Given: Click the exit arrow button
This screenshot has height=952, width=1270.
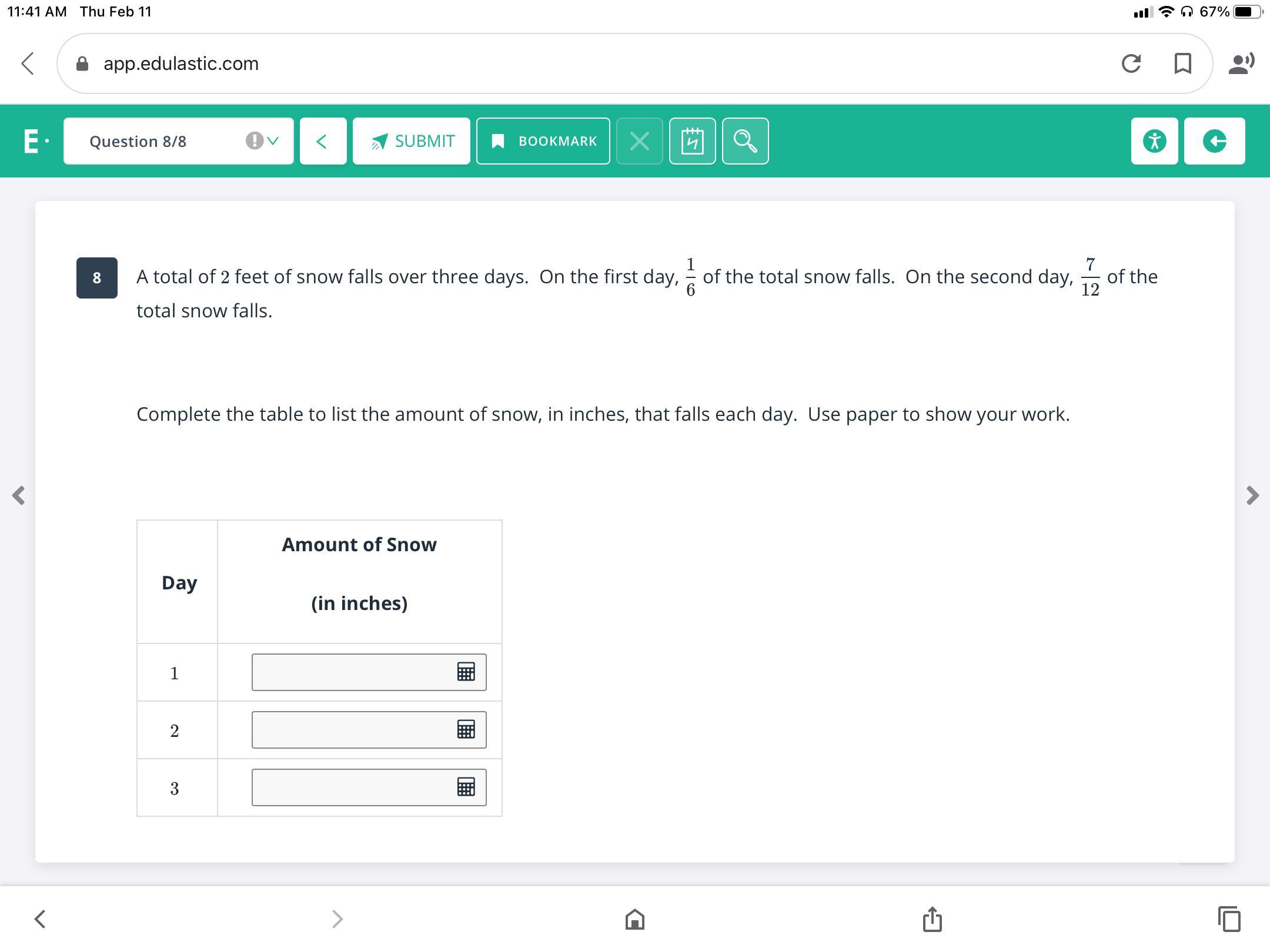Looking at the screenshot, I should tap(1214, 141).
